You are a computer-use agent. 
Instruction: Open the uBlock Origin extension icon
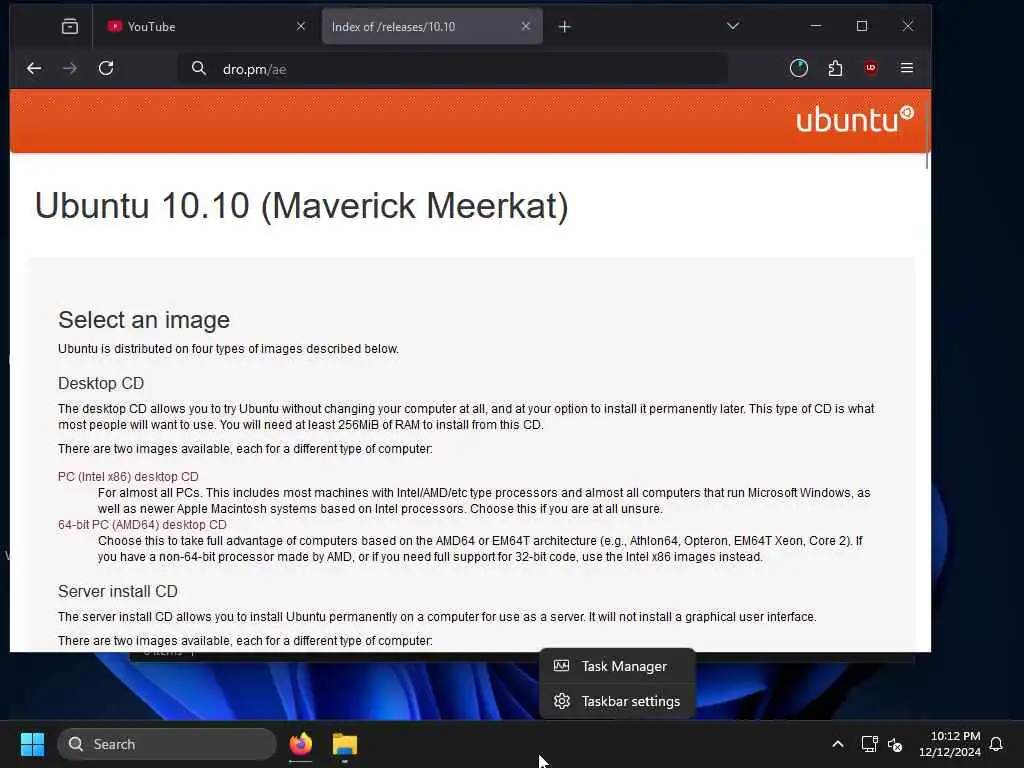coord(871,68)
